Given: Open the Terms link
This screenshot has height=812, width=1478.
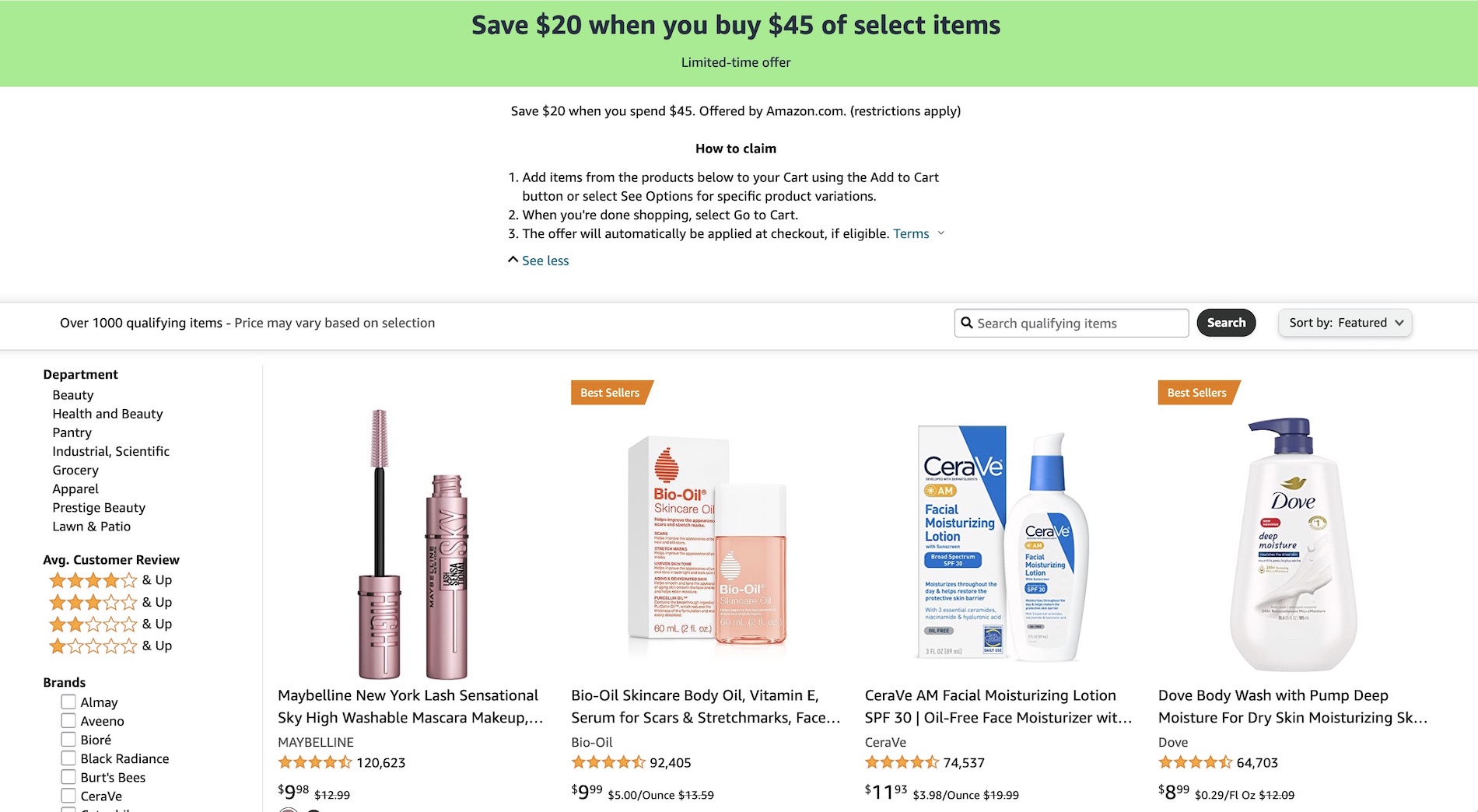Looking at the screenshot, I should [911, 233].
